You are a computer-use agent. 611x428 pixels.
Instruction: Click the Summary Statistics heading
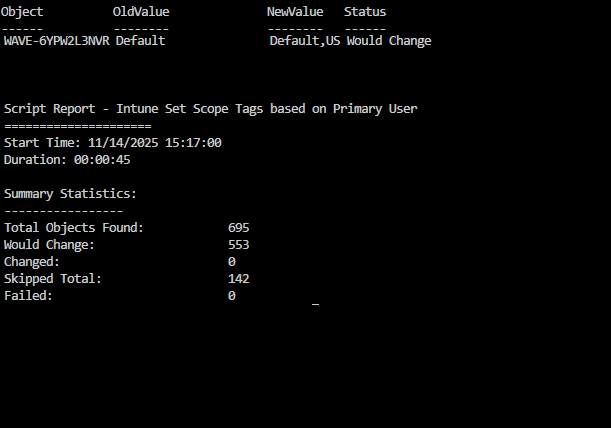coord(70,193)
